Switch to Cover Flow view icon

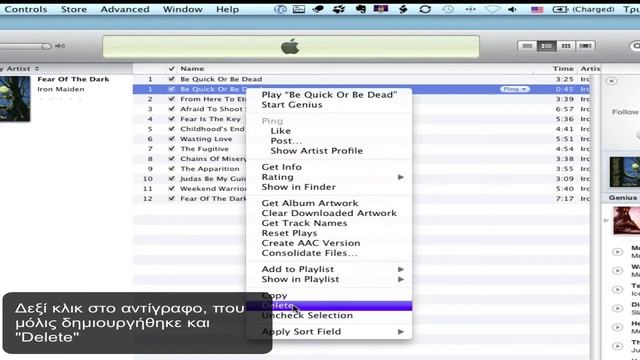(585, 46)
